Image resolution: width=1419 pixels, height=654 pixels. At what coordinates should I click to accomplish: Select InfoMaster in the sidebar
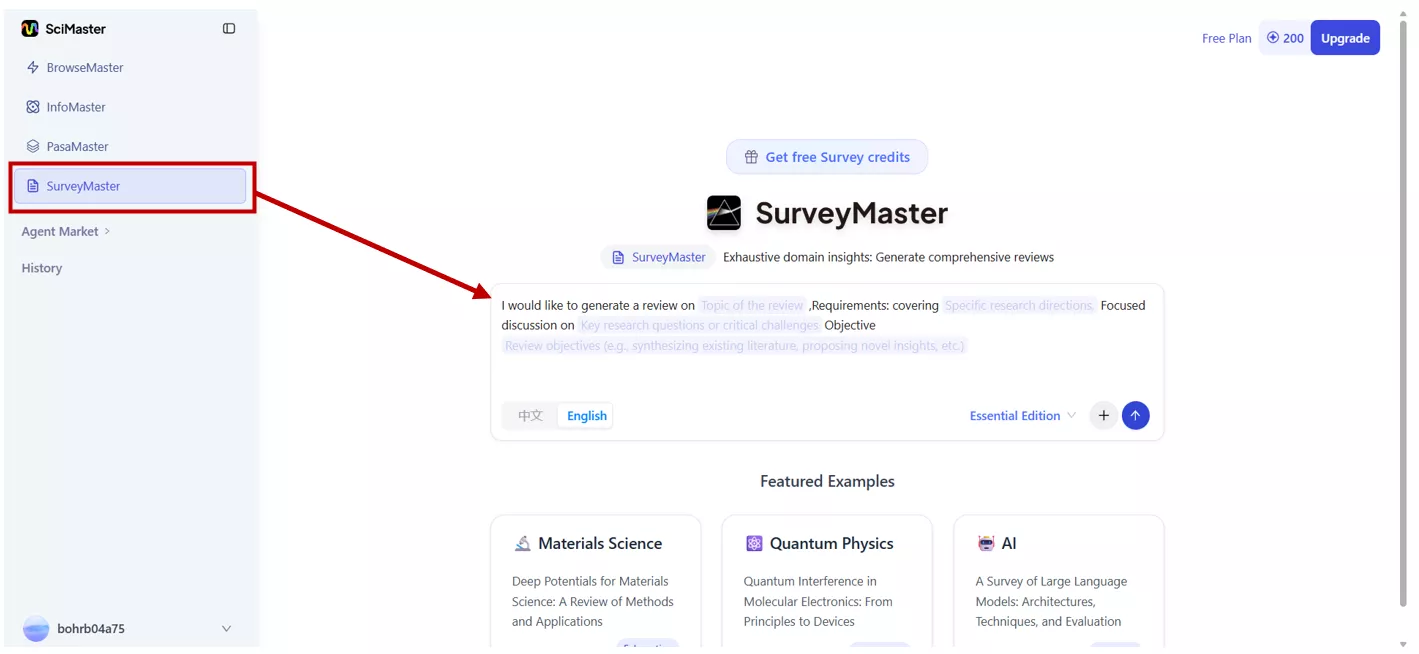coord(76,106)
